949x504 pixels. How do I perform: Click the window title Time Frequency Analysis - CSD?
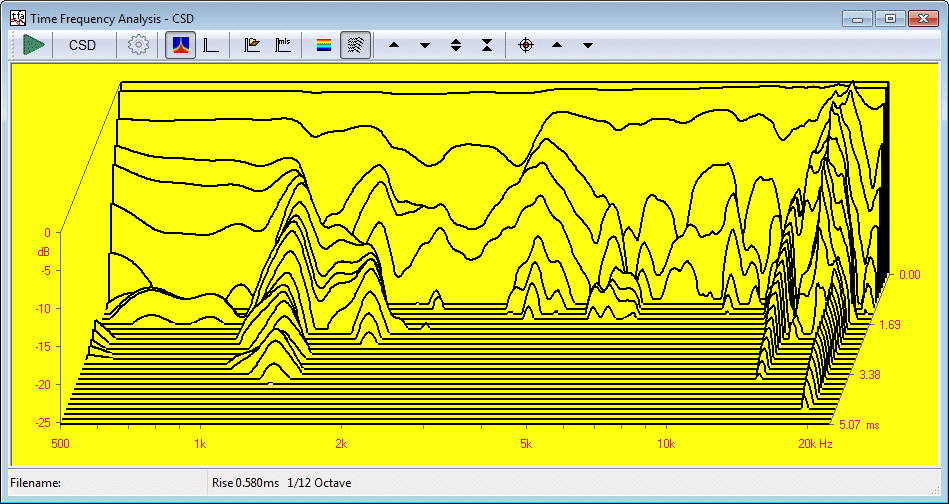112,19
